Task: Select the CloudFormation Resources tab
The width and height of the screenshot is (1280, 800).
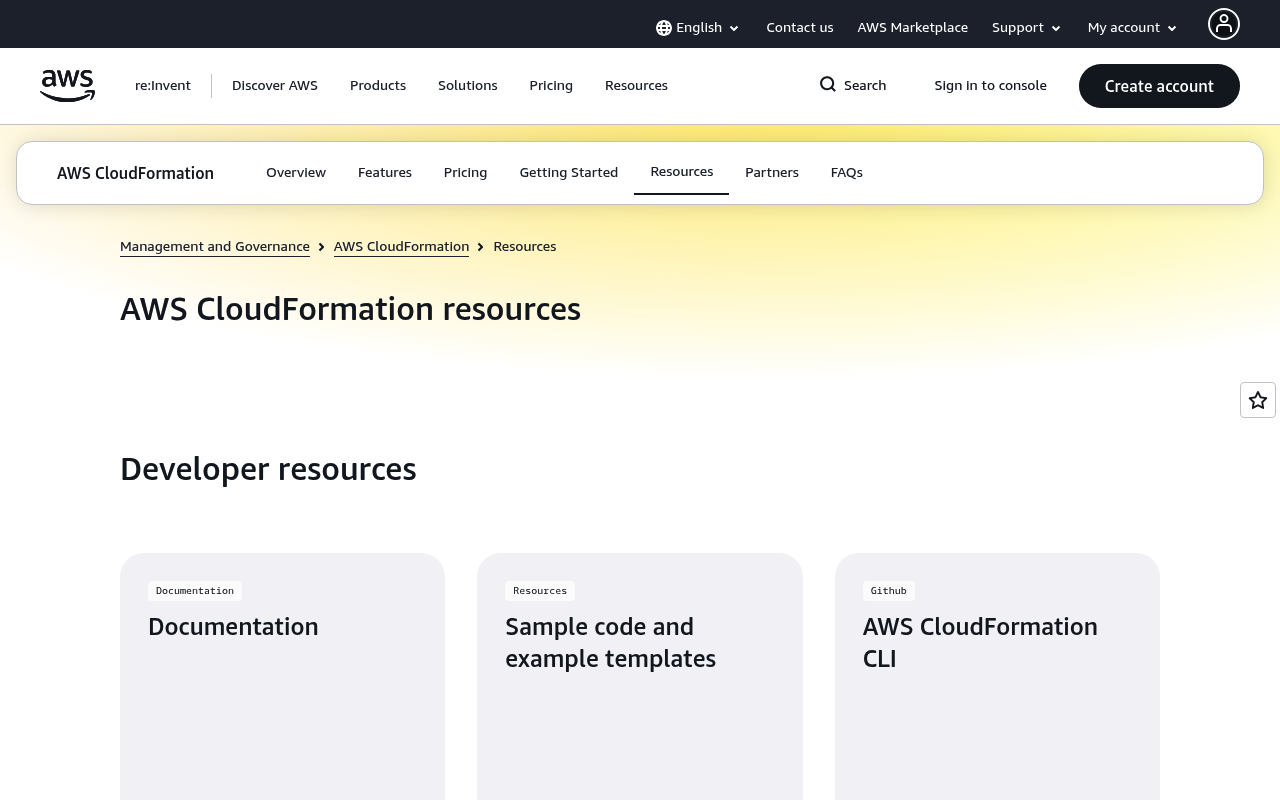Action: click(682, 172)
